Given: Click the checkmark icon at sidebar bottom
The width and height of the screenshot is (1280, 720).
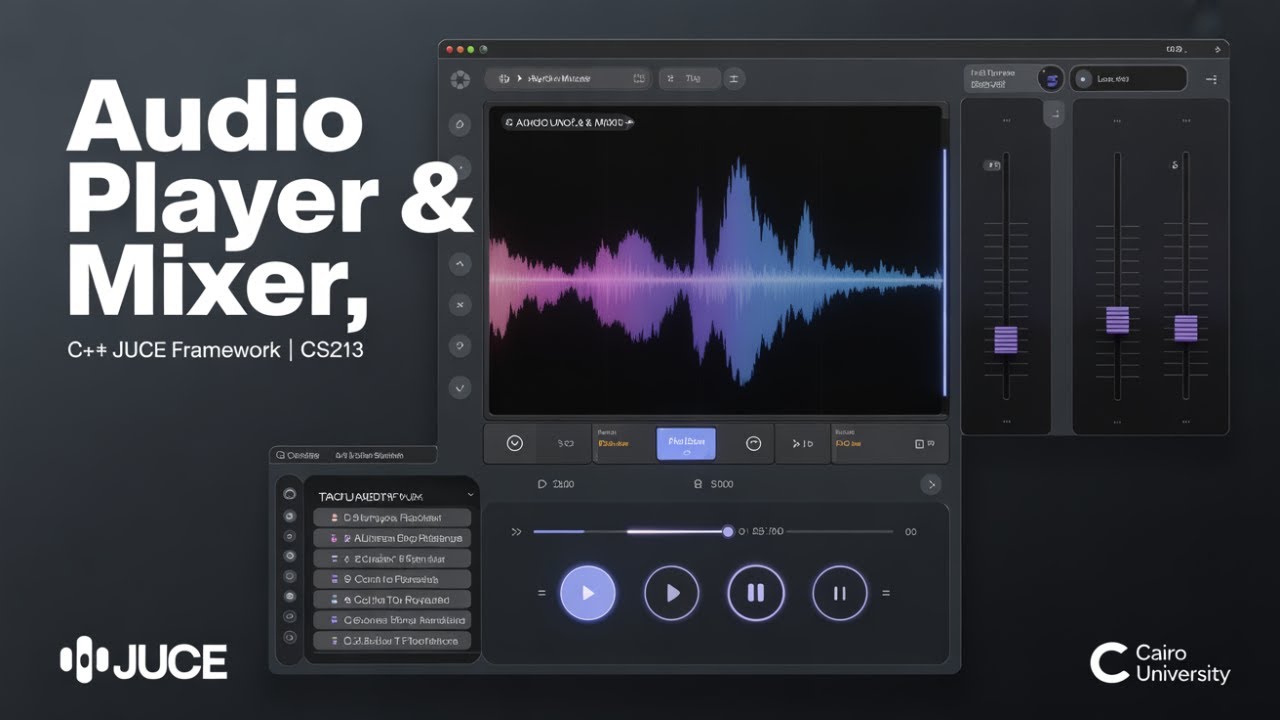Looking at the screenshot, I should [x=460, y=386].
